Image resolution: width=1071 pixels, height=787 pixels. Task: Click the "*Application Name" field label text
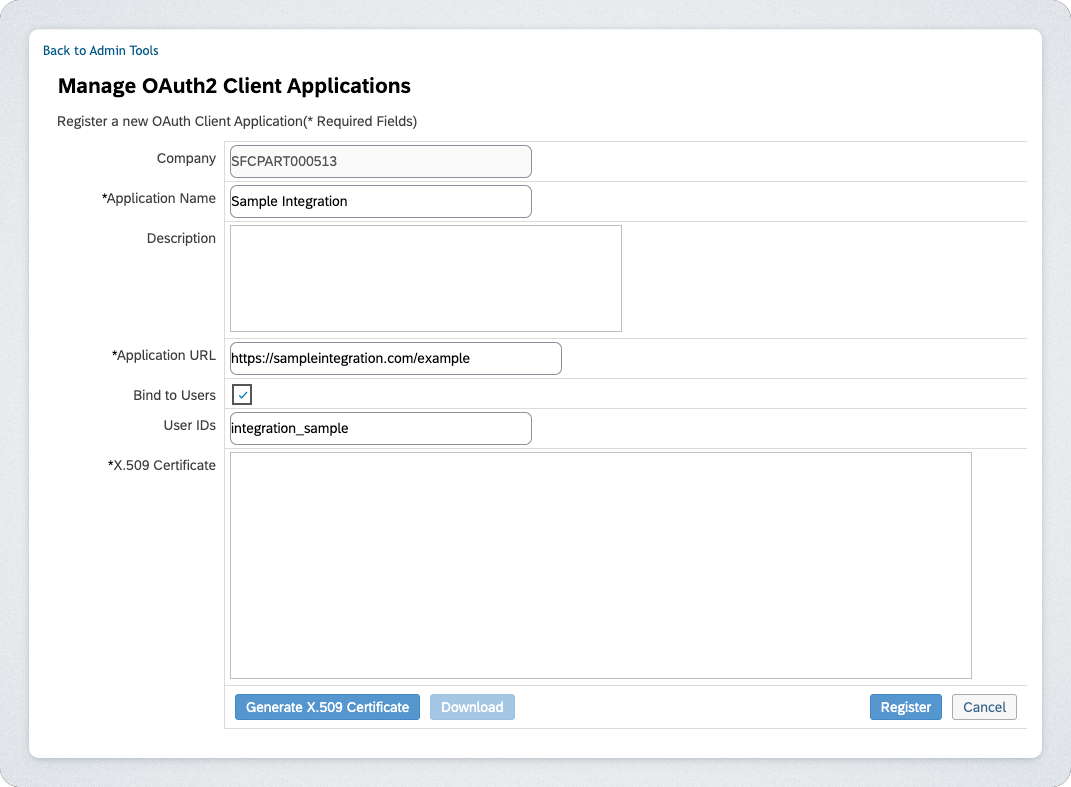pyautogui.click(x=159, y=198)
